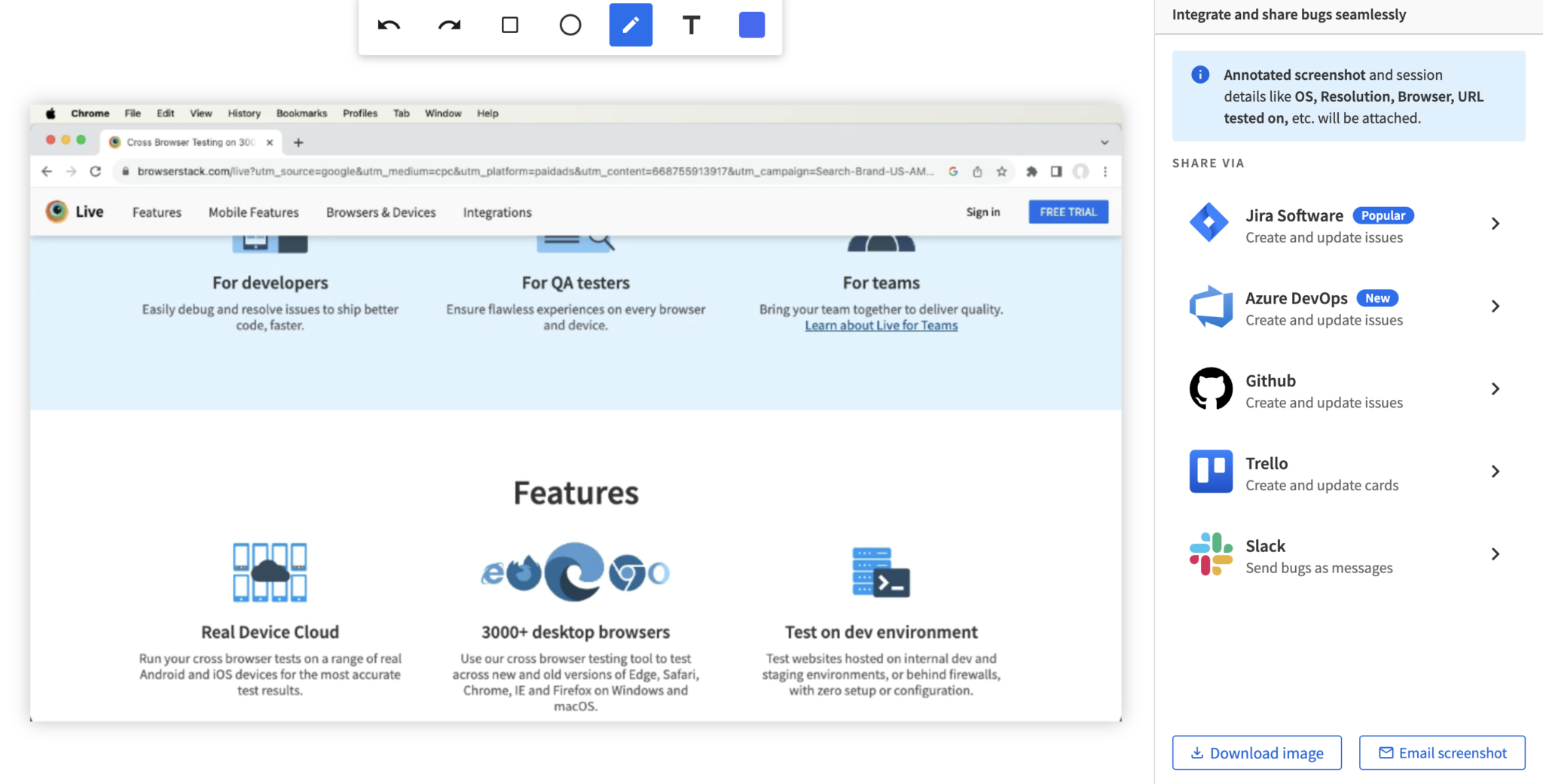1543x784 pixels.
Task: Bookmark the page with the star icon
Action: (x=1002, y=171)
